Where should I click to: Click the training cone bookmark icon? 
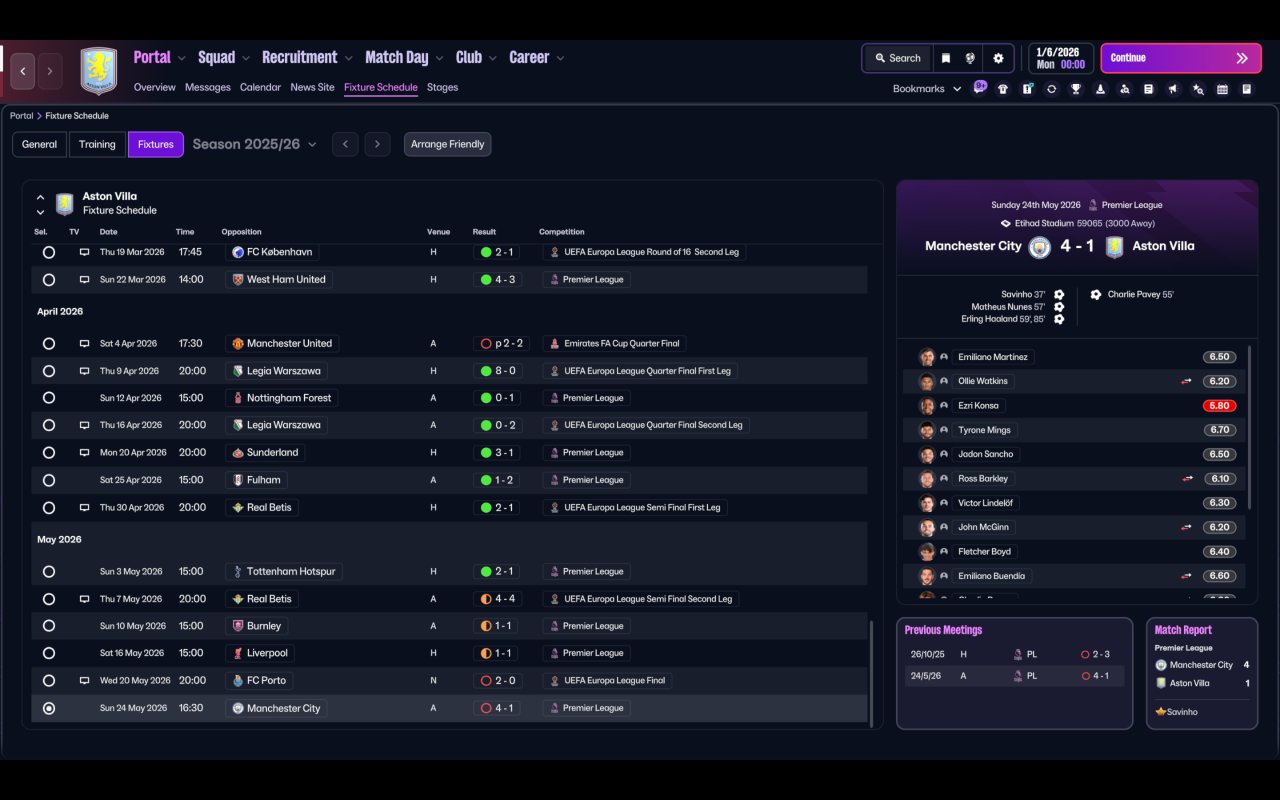[1100, 89]
